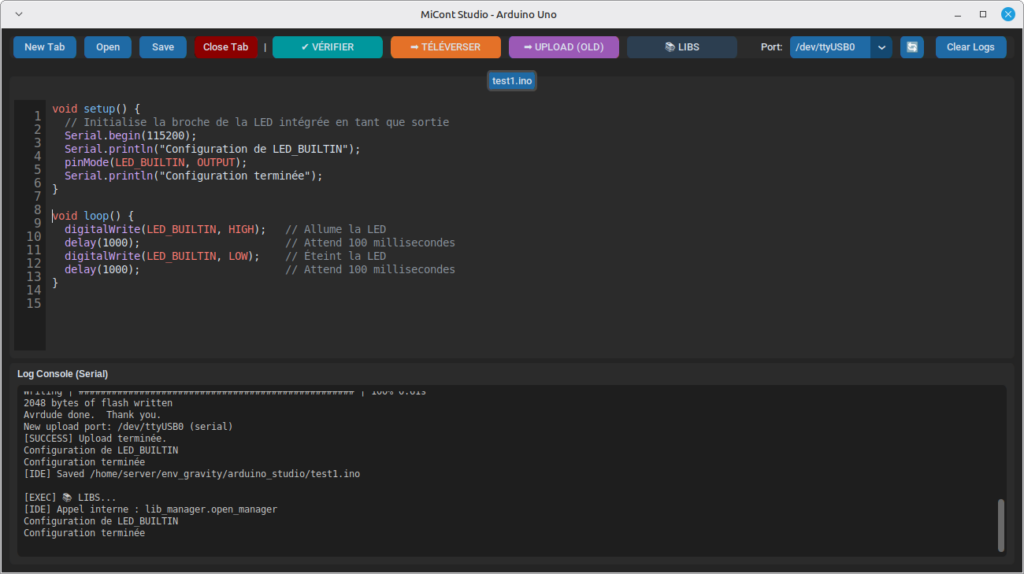Viewport: 1024px width, 574px height.
Task: Close the current tab with Close Tab
Action: click(226, 47)
